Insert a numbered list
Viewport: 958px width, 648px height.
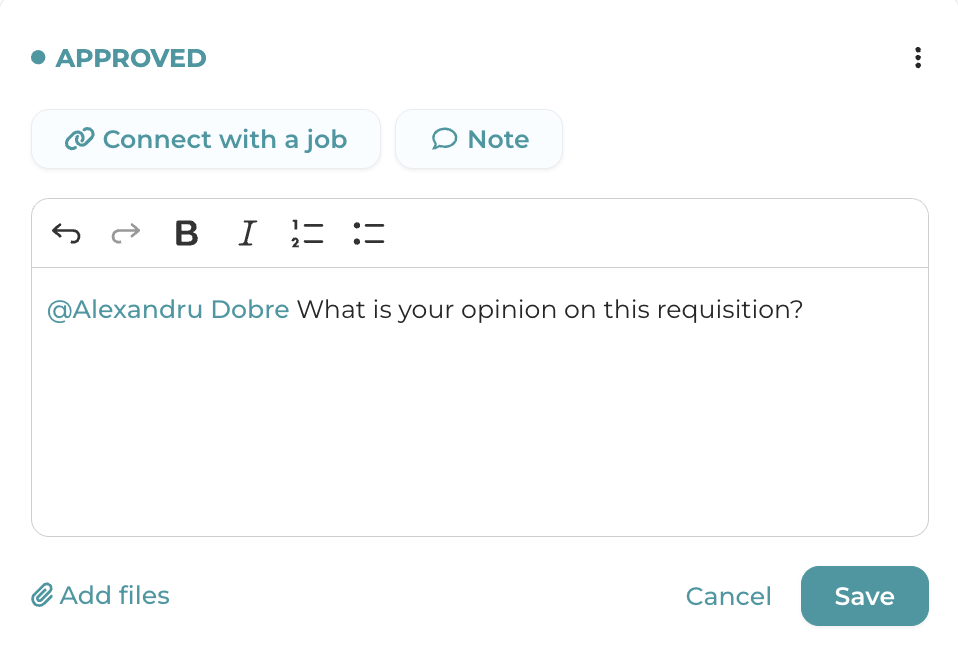pyautogui.click(x=307, y=234)
